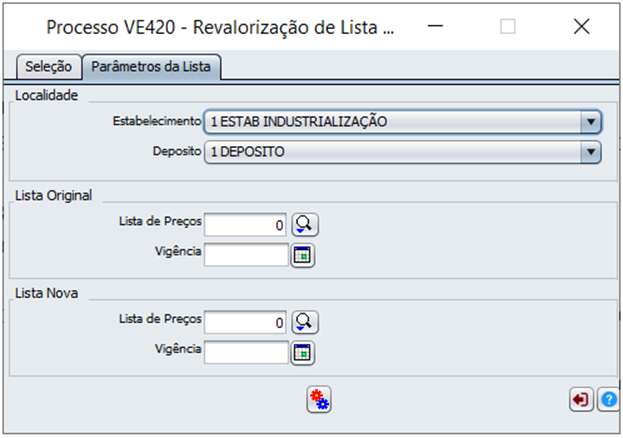Focus the Lista Nova Vigência date field
The width and height of the screenshot is (623, 438).
click(246, 352)
